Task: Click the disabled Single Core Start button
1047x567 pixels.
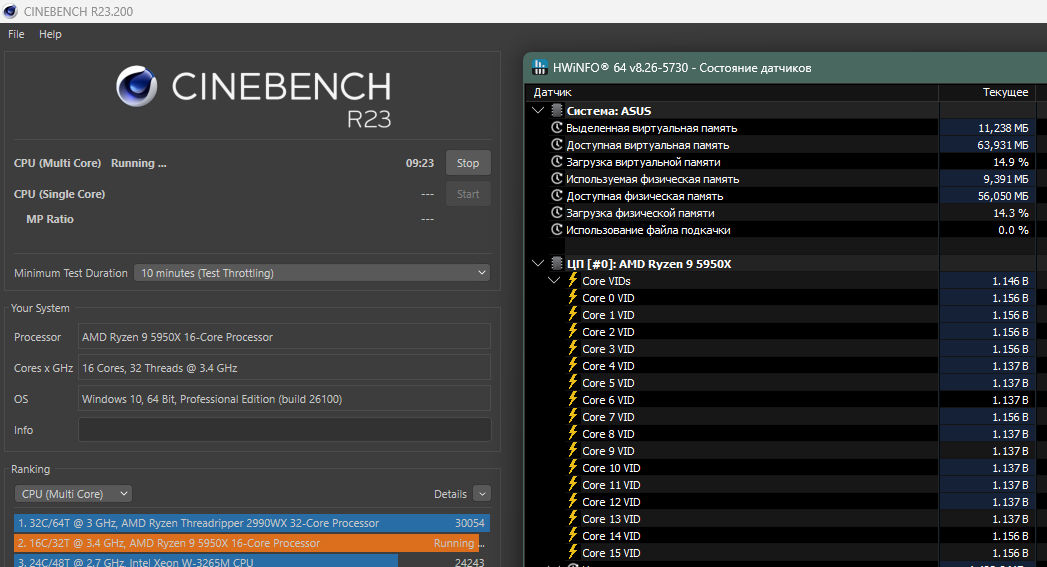Action: pos(468,194)
